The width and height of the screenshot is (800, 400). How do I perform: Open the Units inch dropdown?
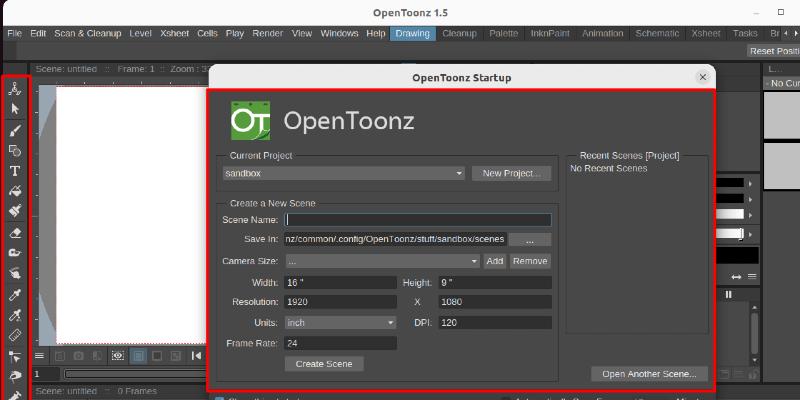[340, 323]
